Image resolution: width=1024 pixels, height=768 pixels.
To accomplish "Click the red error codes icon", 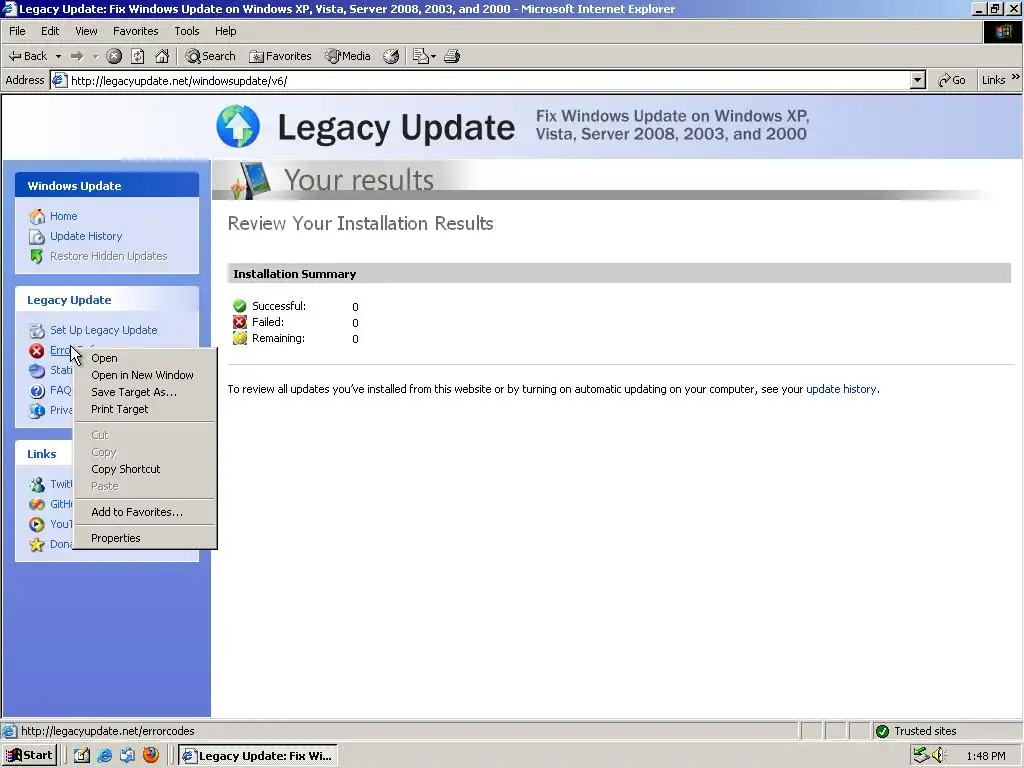I will click(x=37, y=351).
